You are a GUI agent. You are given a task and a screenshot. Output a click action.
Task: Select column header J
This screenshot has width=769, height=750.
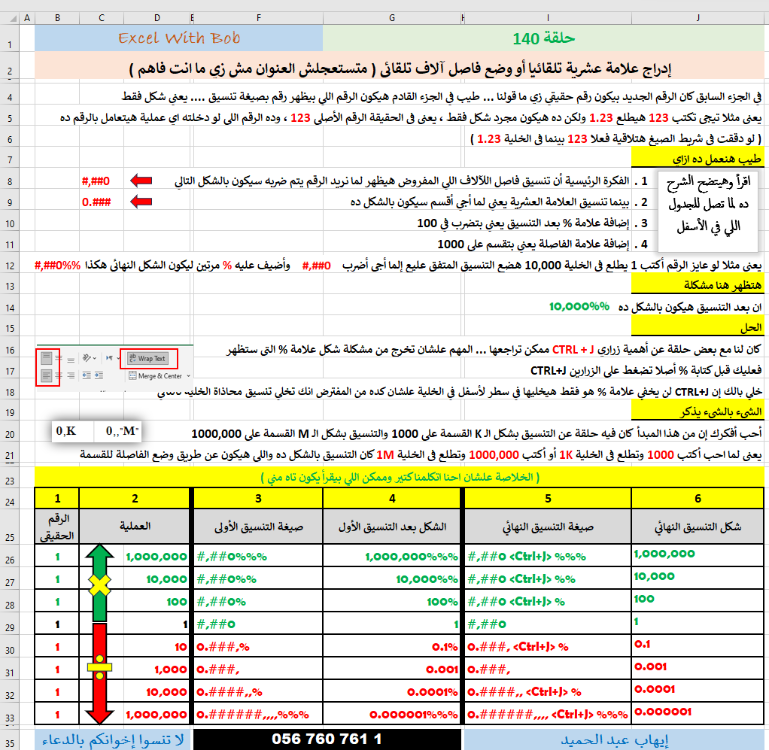[x=697, y=18]
